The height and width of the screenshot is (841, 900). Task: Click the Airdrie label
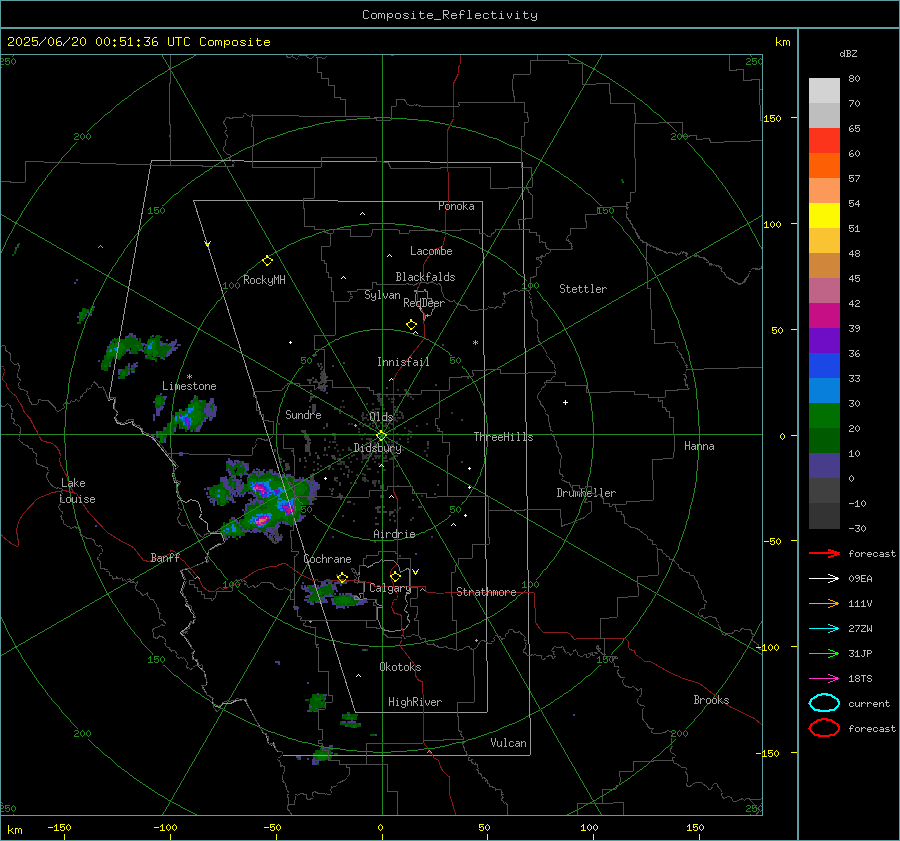[394, 534]
